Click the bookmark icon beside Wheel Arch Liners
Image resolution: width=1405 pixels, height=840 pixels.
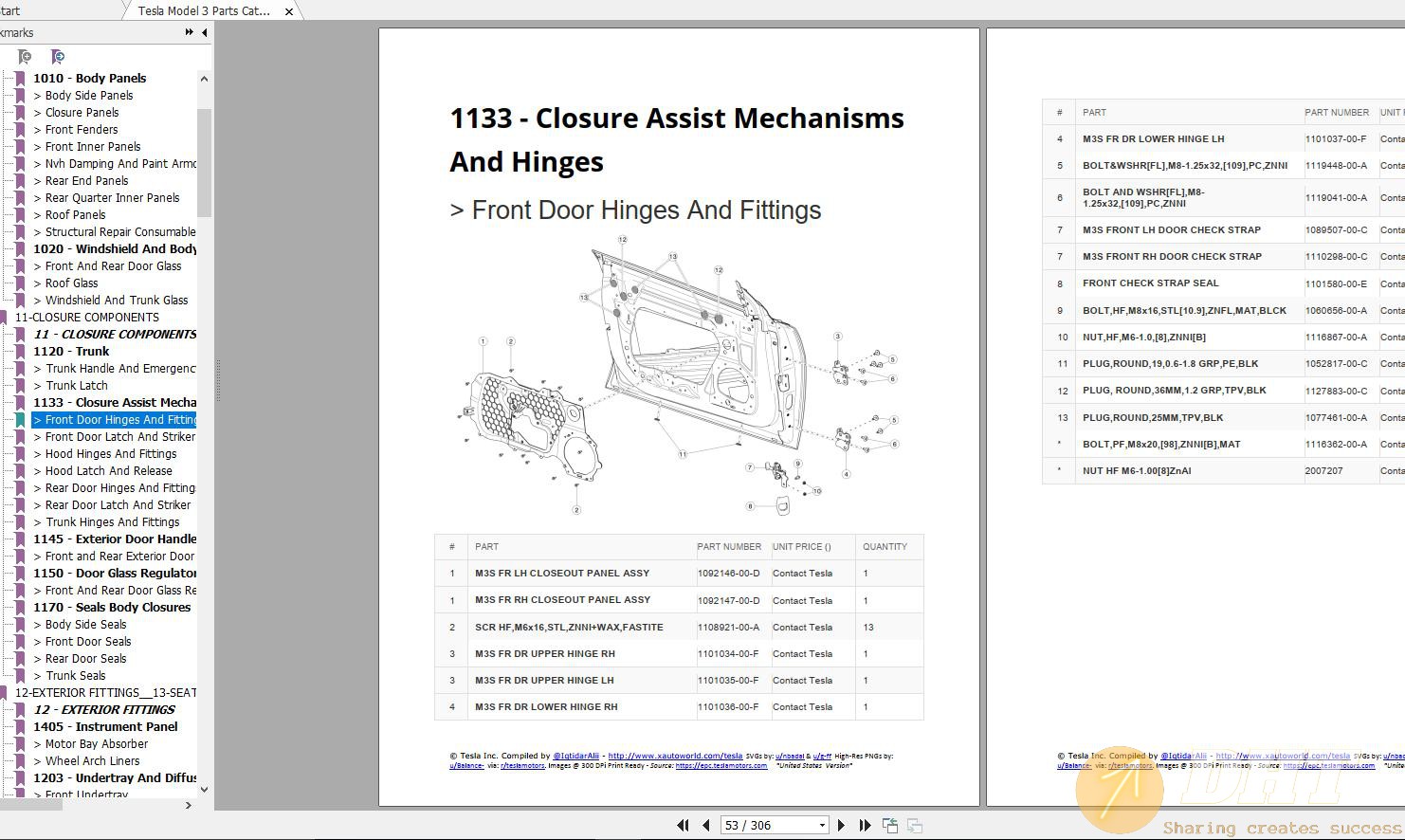click(21, 761)
